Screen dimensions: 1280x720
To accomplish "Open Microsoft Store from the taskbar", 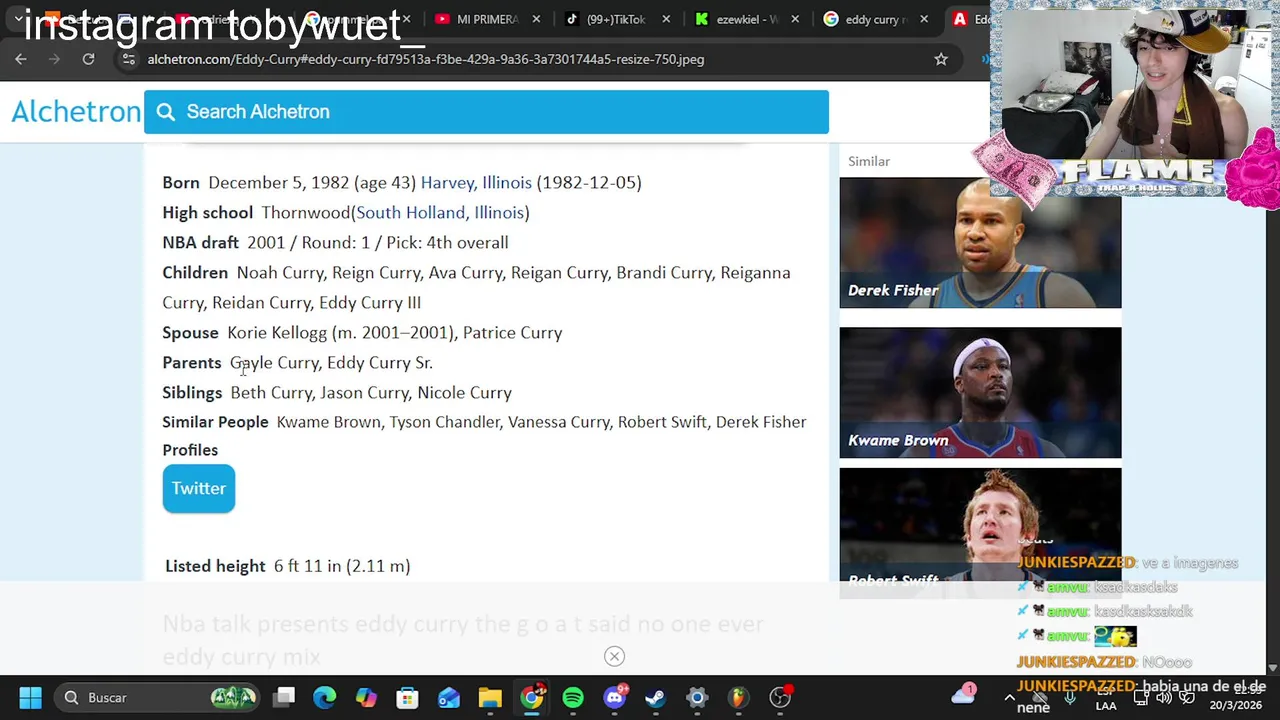I will [407, 697].
